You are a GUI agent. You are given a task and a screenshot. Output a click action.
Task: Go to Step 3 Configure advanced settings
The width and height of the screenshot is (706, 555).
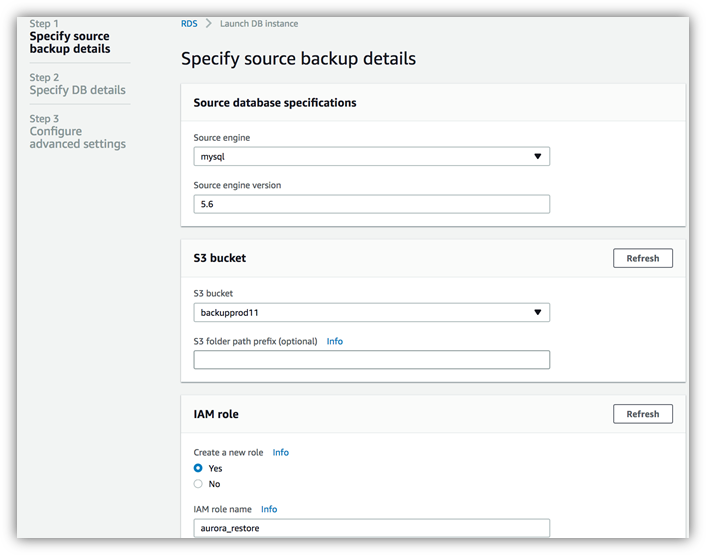pos(77,131)
